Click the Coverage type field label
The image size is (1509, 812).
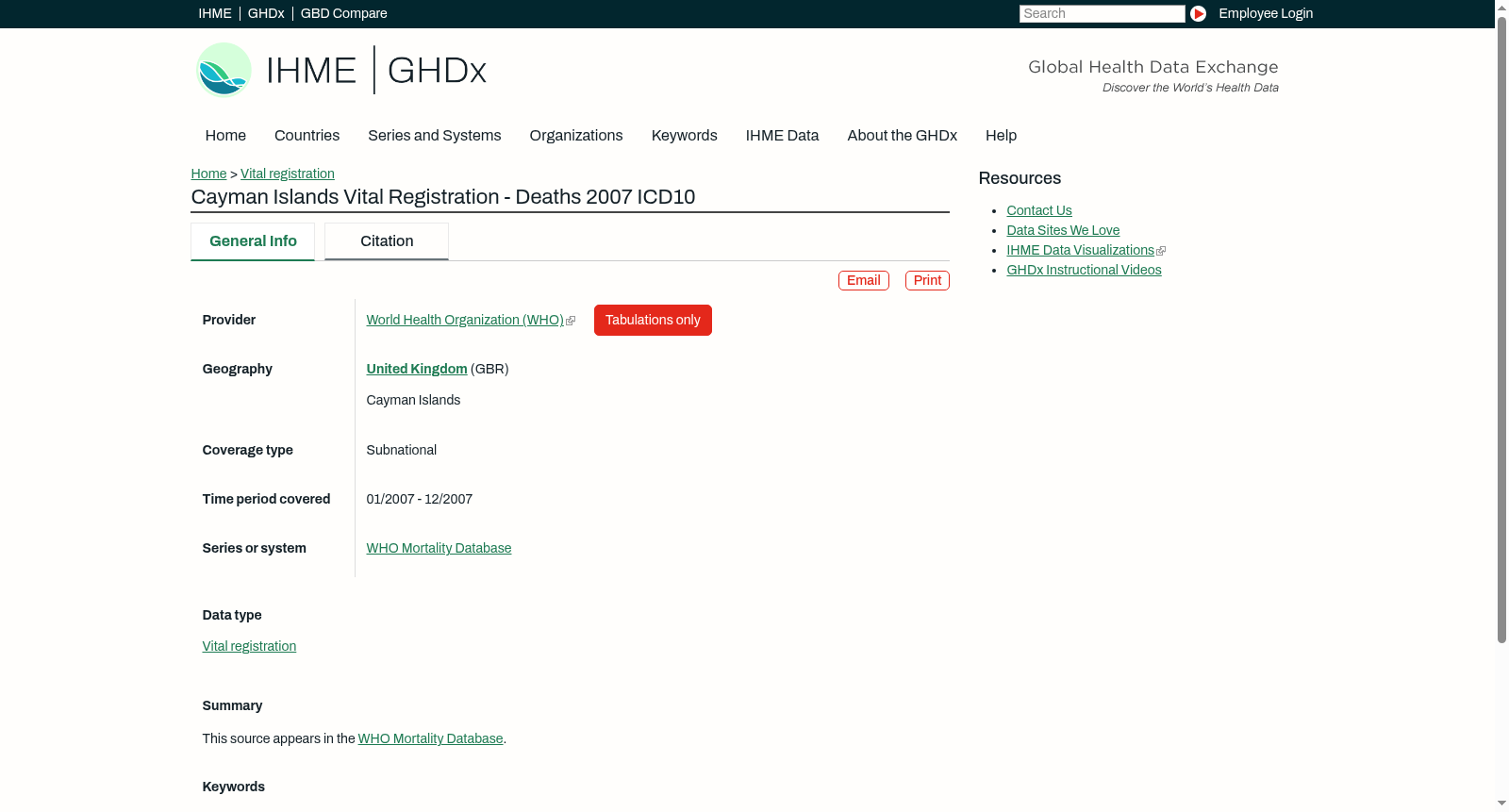(x=248, y=451)
